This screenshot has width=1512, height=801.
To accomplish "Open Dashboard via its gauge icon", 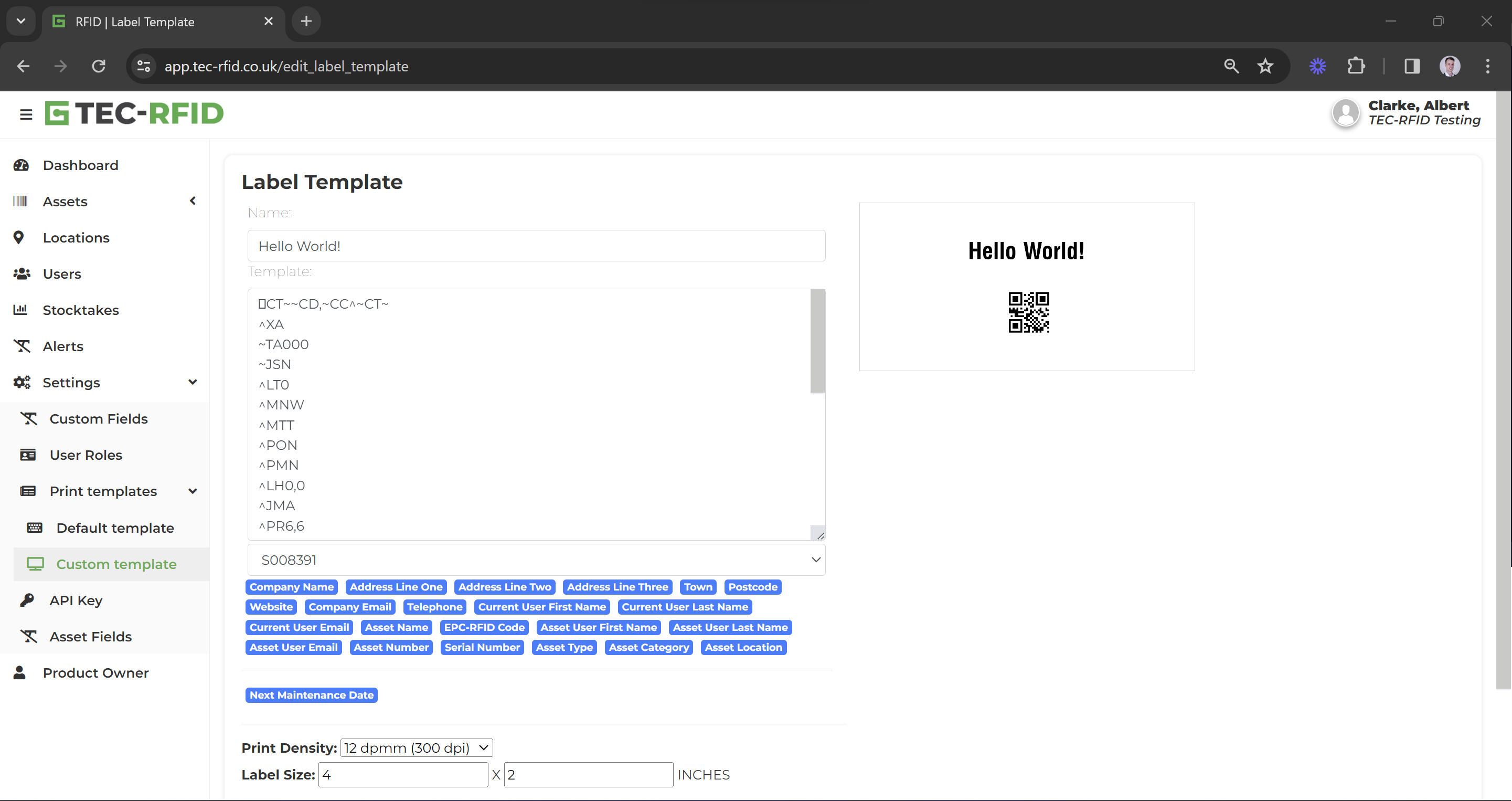I will [x=21, y=165].
